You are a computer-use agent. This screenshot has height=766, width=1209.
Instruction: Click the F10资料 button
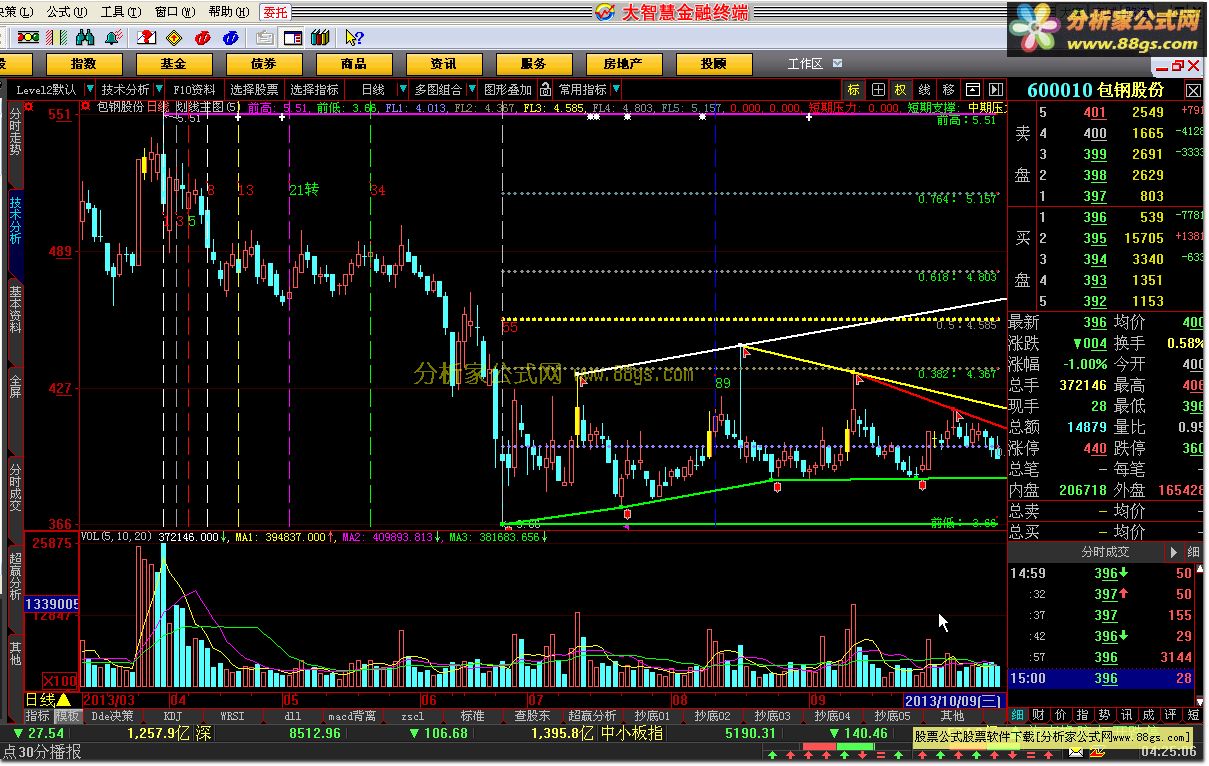pos(194,89)
